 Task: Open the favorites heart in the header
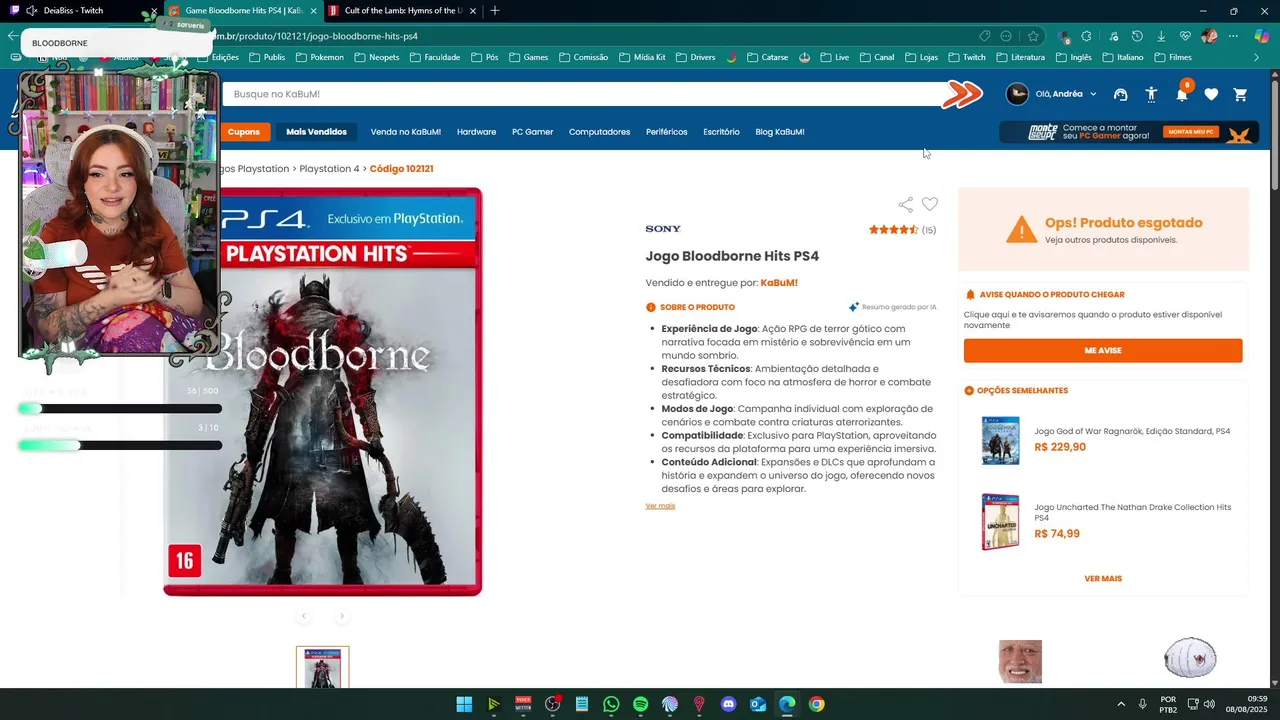pyautogui.click(x=1211, y=94)
